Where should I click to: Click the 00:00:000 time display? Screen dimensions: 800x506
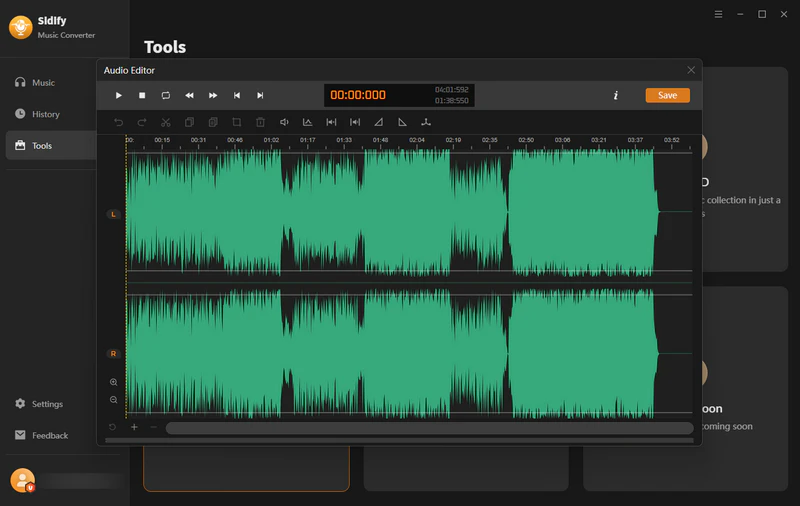click(x=358, y=95)
